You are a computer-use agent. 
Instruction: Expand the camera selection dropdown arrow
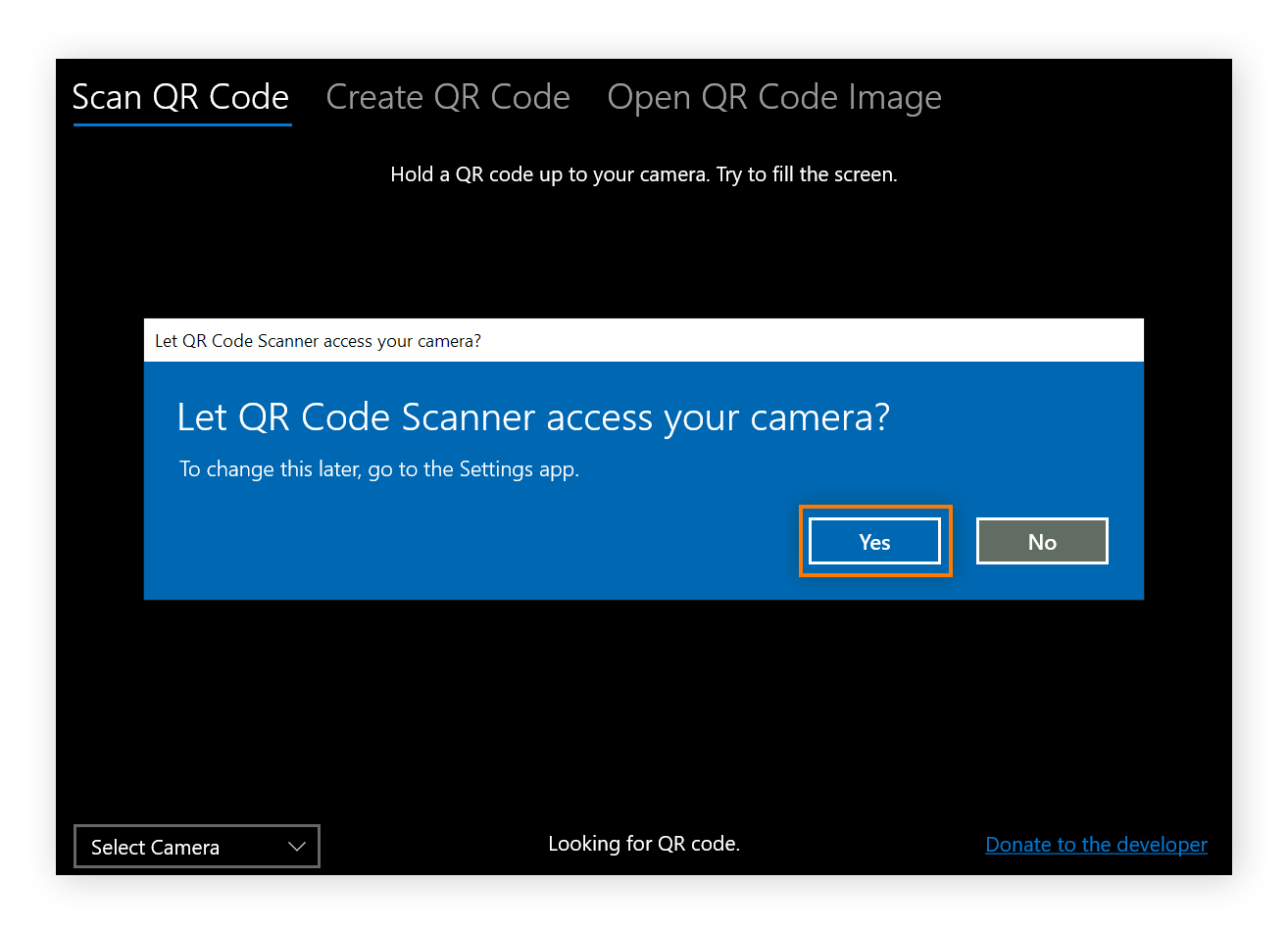(x=296, y=846)
